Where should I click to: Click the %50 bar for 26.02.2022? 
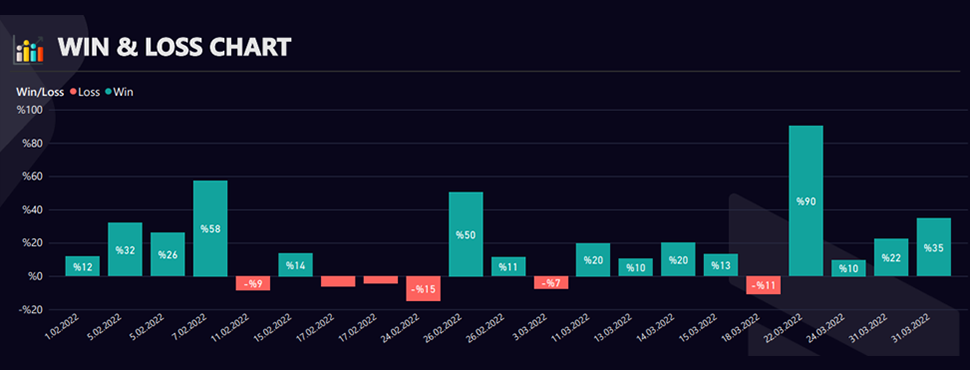[x=466, y=234]
